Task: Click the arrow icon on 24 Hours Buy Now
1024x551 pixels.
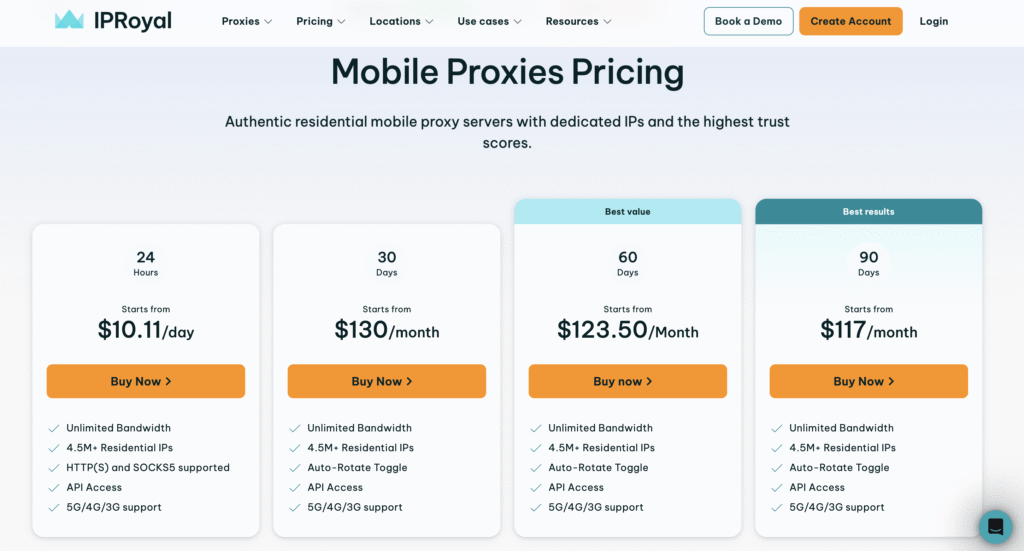Action: pos(168,381)
